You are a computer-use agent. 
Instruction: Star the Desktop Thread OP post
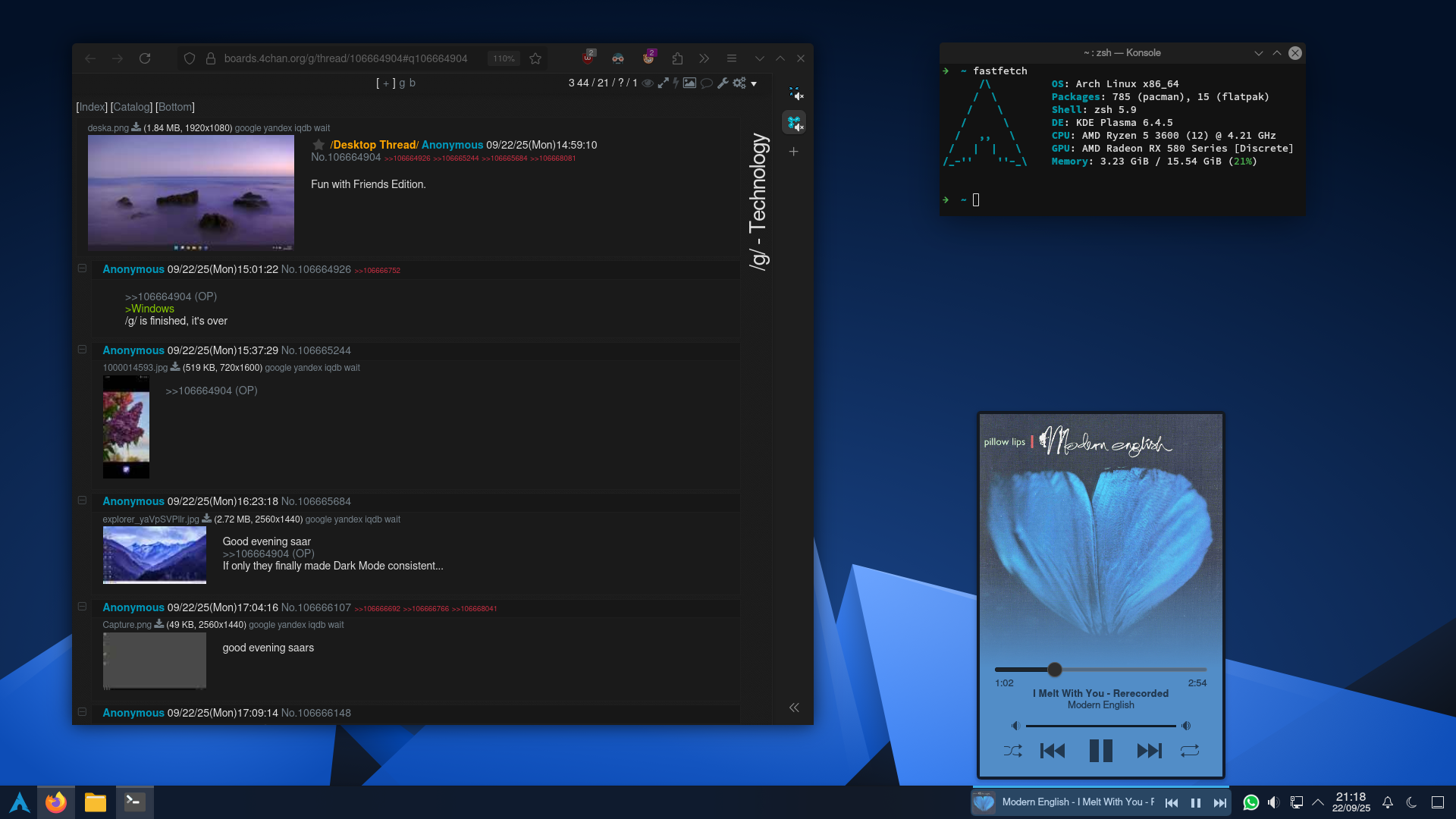pos(318,145)
